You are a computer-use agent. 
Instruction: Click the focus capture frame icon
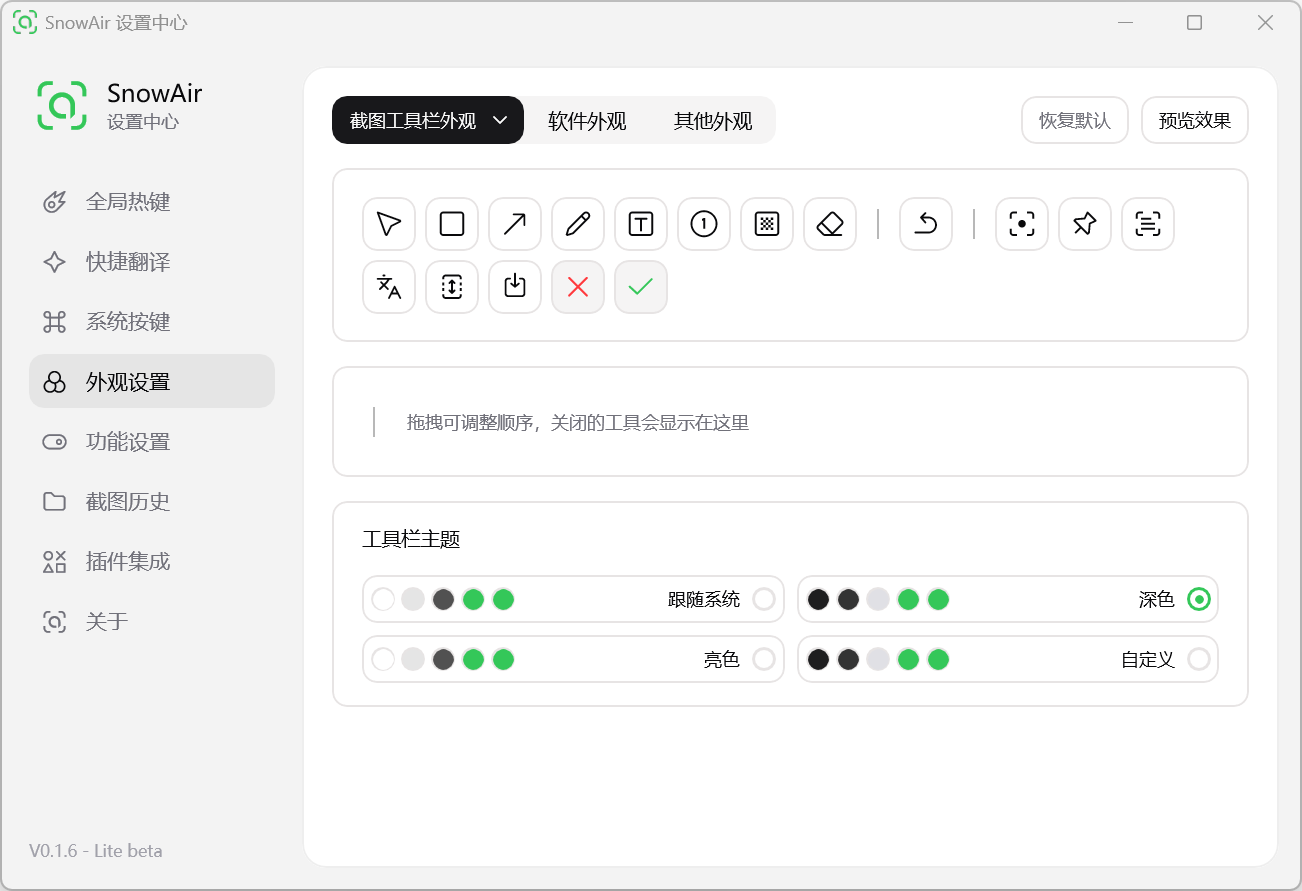(1022, 224)
